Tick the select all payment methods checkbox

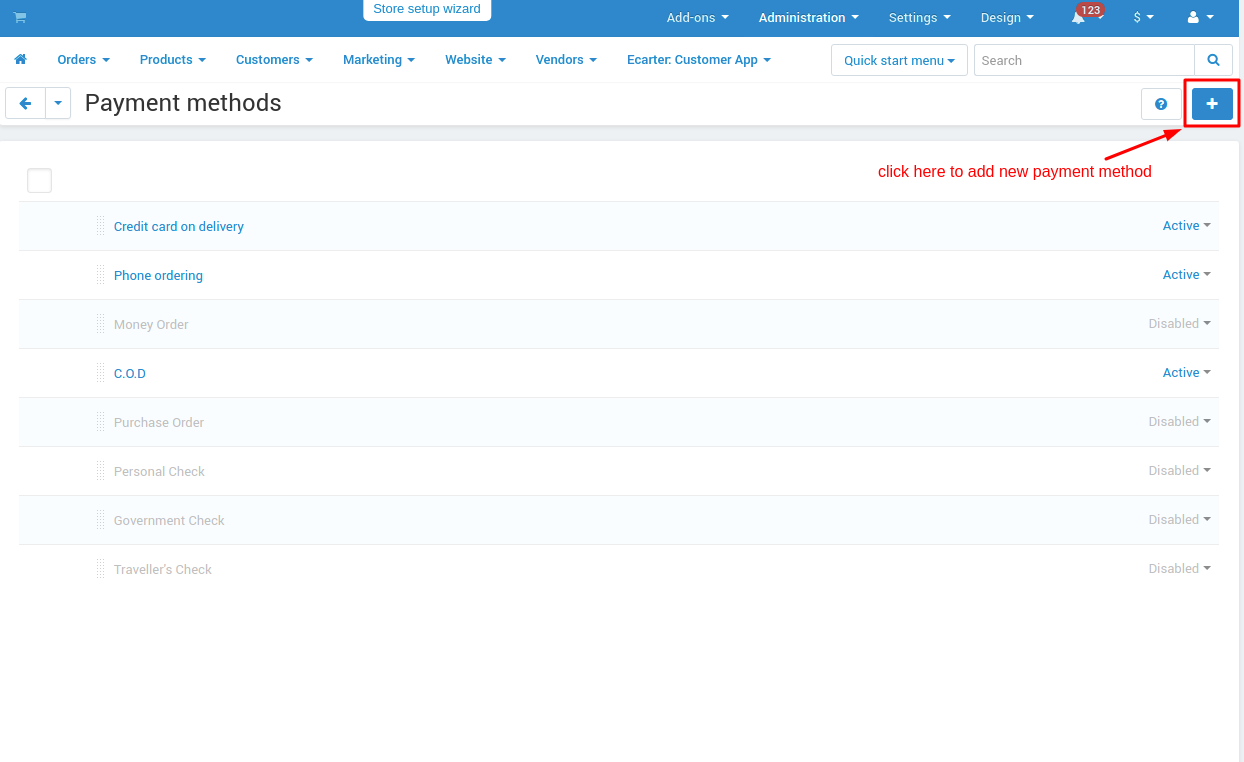click(x=39, y=181)
